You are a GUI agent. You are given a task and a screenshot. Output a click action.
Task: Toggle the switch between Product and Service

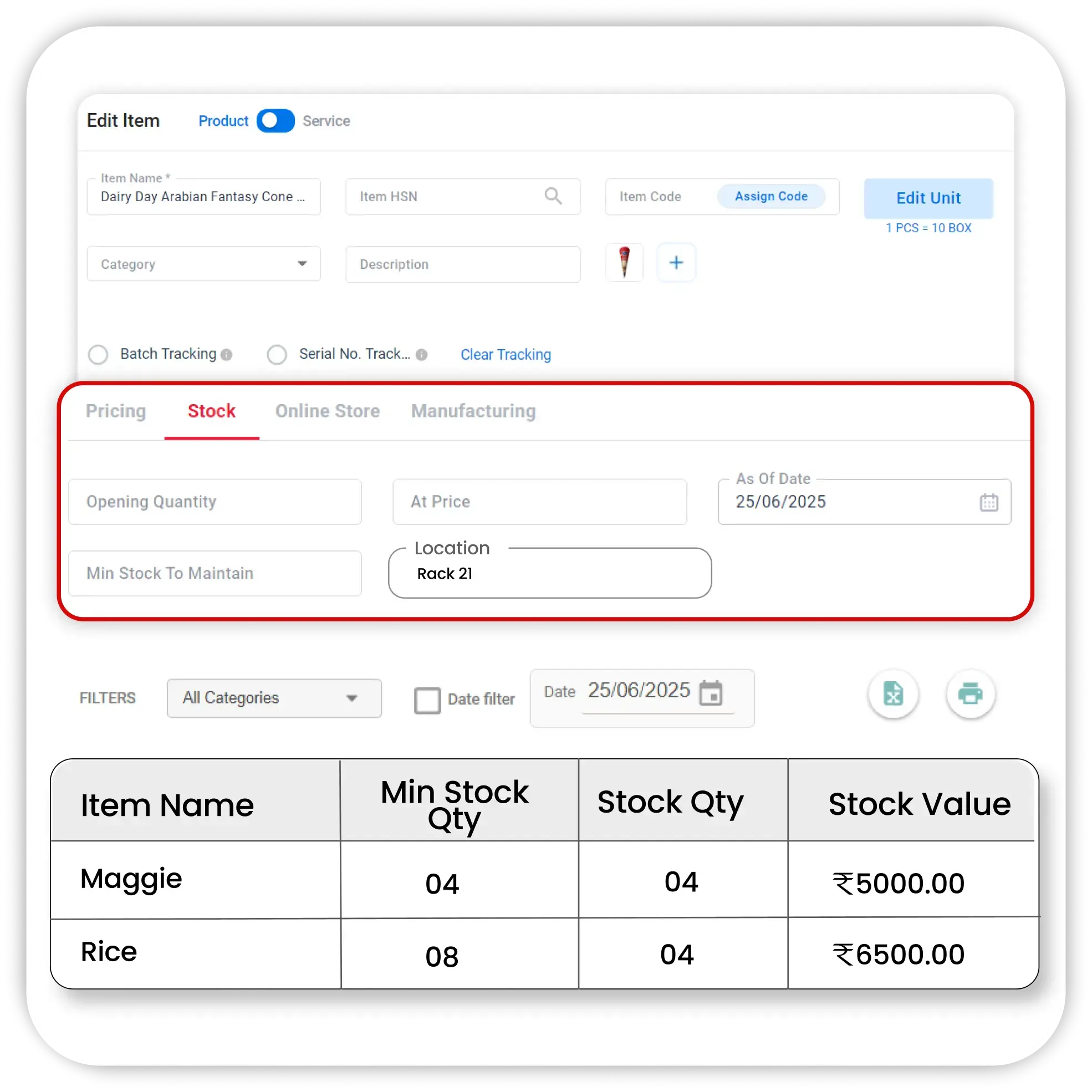275,120
